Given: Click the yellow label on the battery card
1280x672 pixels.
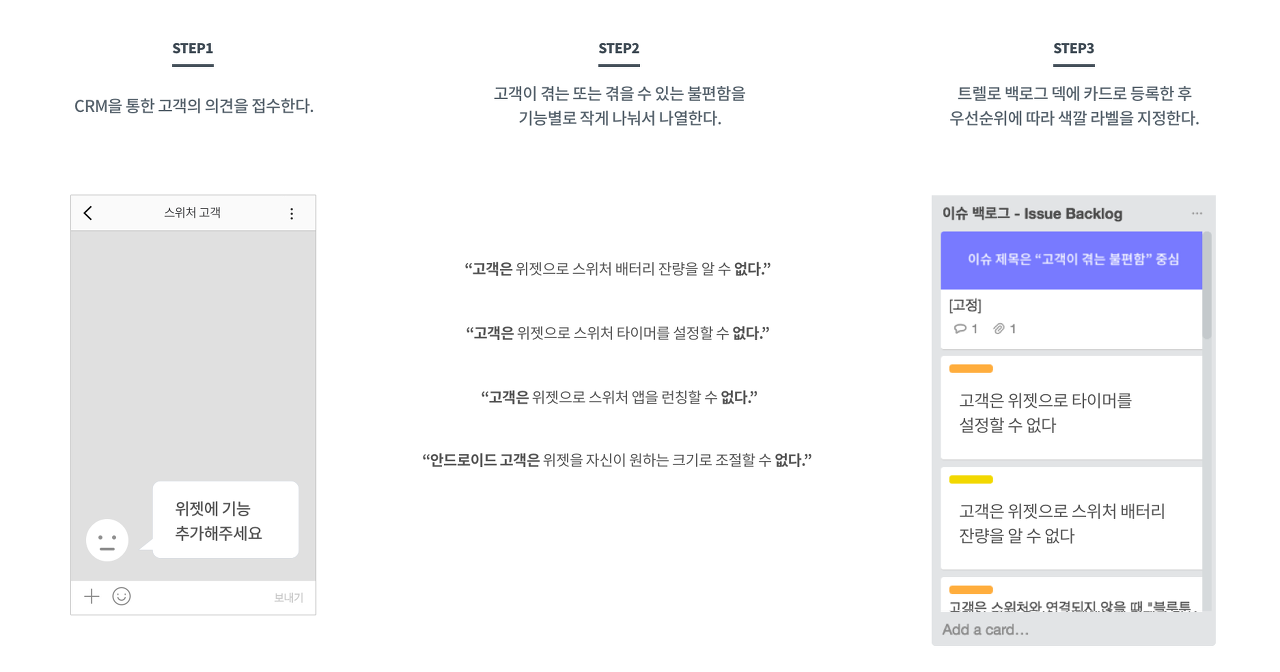Looking at the screenshot, I should pos(971,480).
